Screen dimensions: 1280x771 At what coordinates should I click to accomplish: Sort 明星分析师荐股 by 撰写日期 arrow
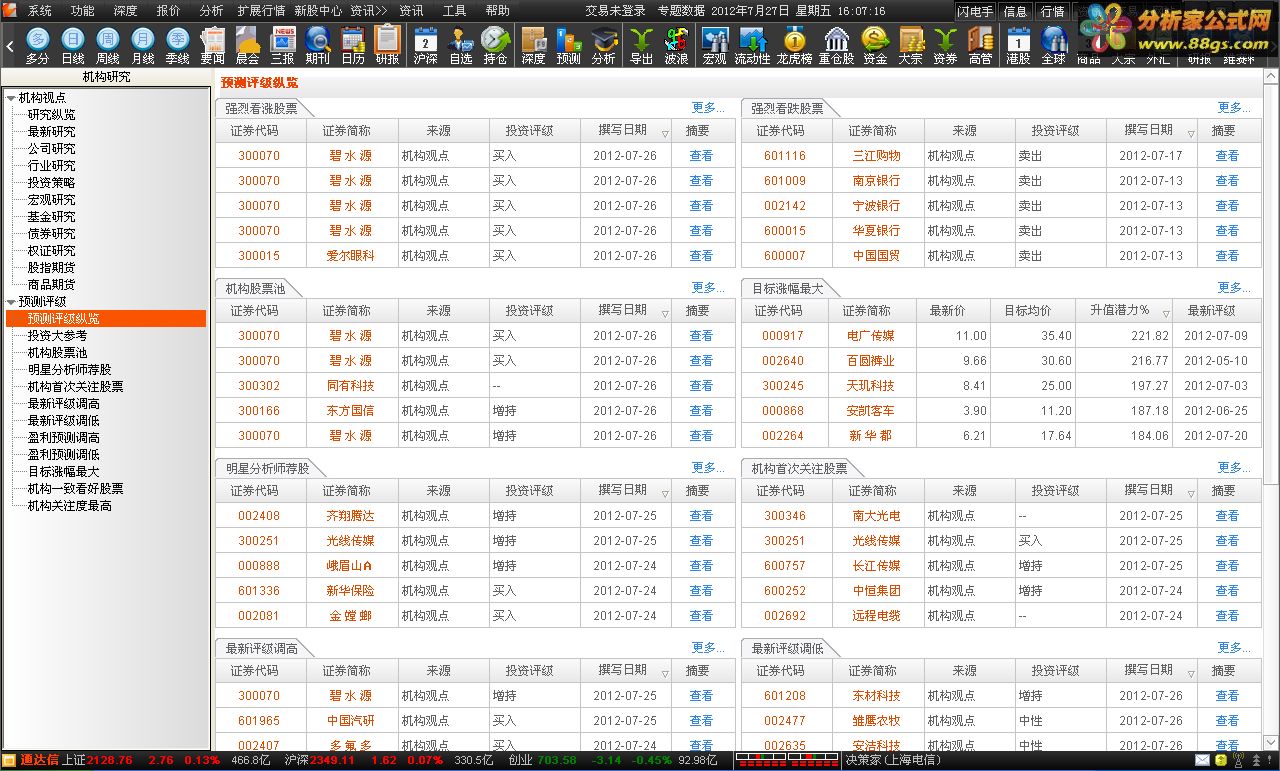pos(665,494)
